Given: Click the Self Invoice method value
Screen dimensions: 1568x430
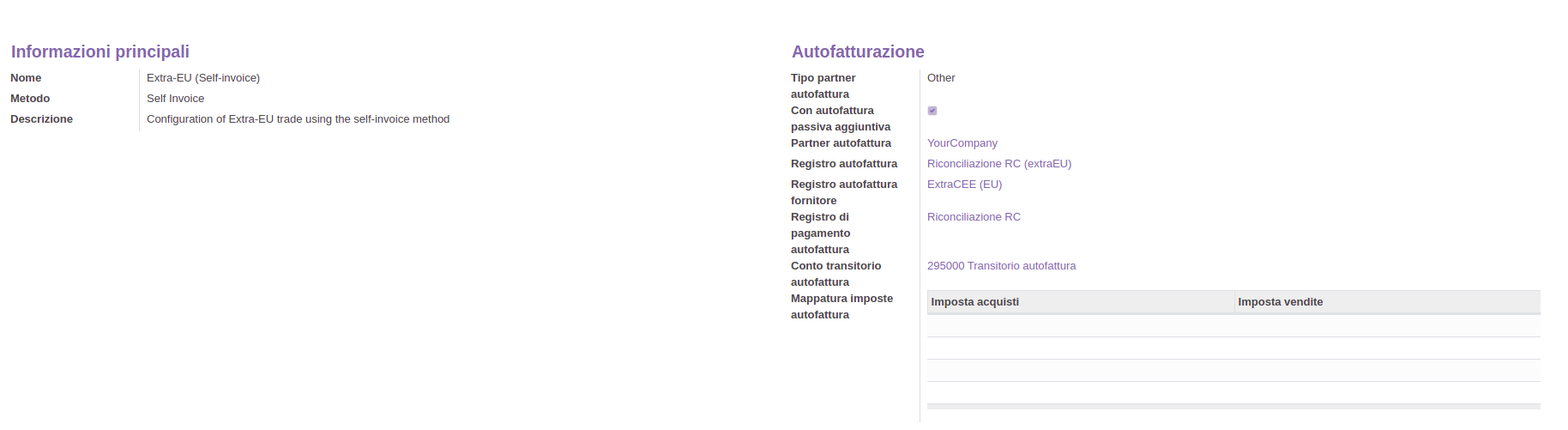Looking at the screenshot, I should click(175, 99).
